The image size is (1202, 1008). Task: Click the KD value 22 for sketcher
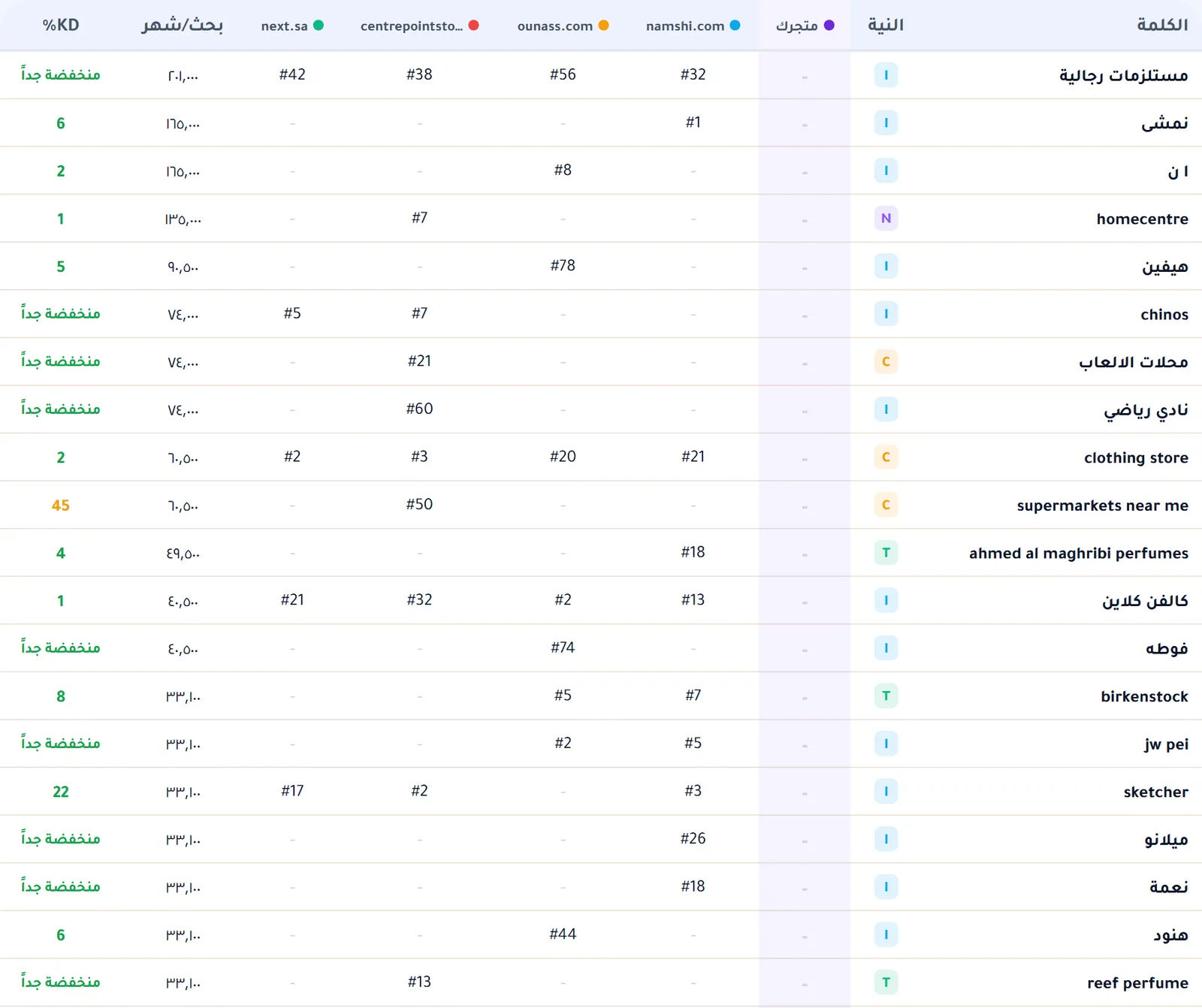pyautogui.click(x=61, y=792)
